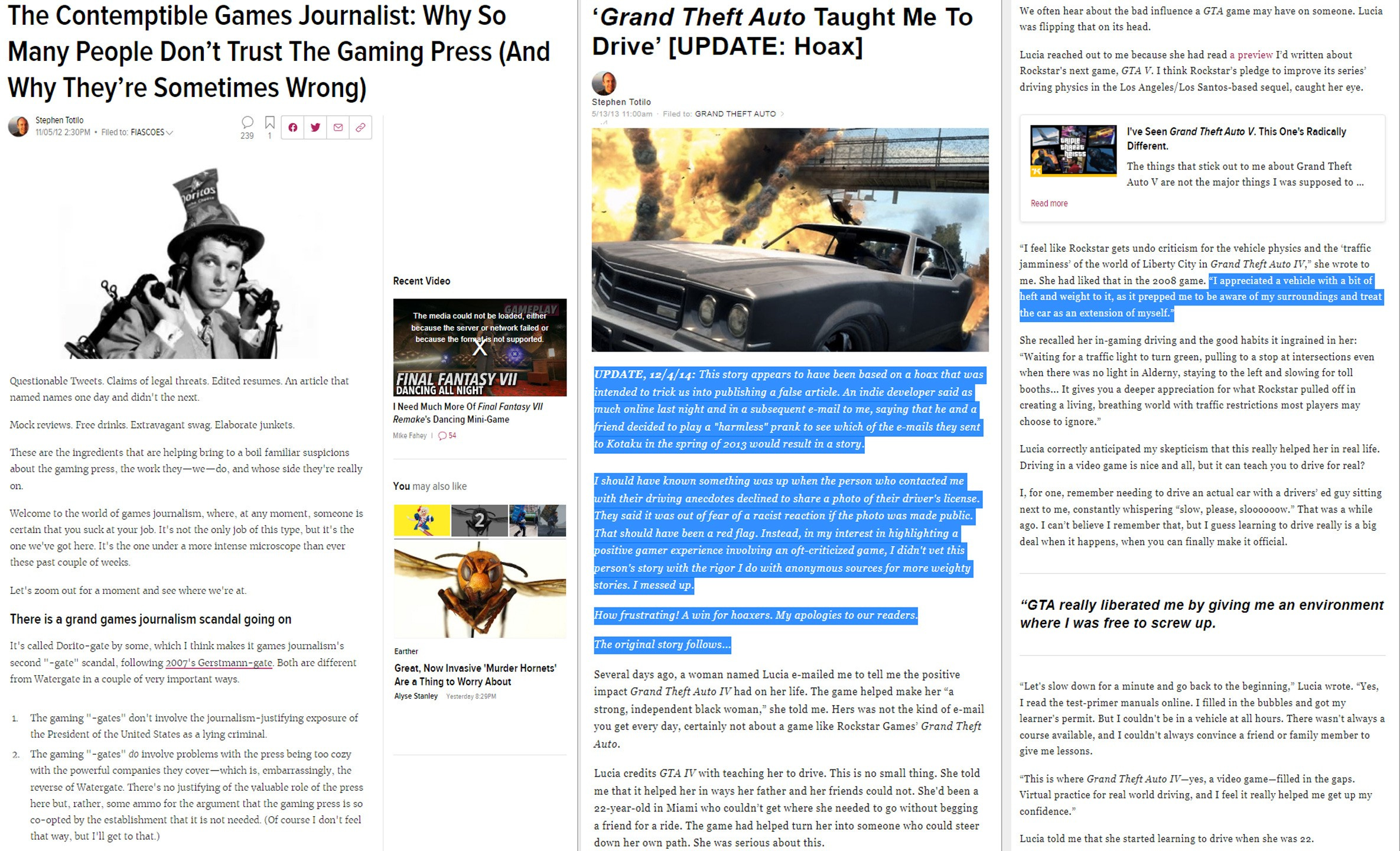This screenshot has width=1400, height=851.
Task: Click comment bubble icon showing 54
Action: (443, 436)
